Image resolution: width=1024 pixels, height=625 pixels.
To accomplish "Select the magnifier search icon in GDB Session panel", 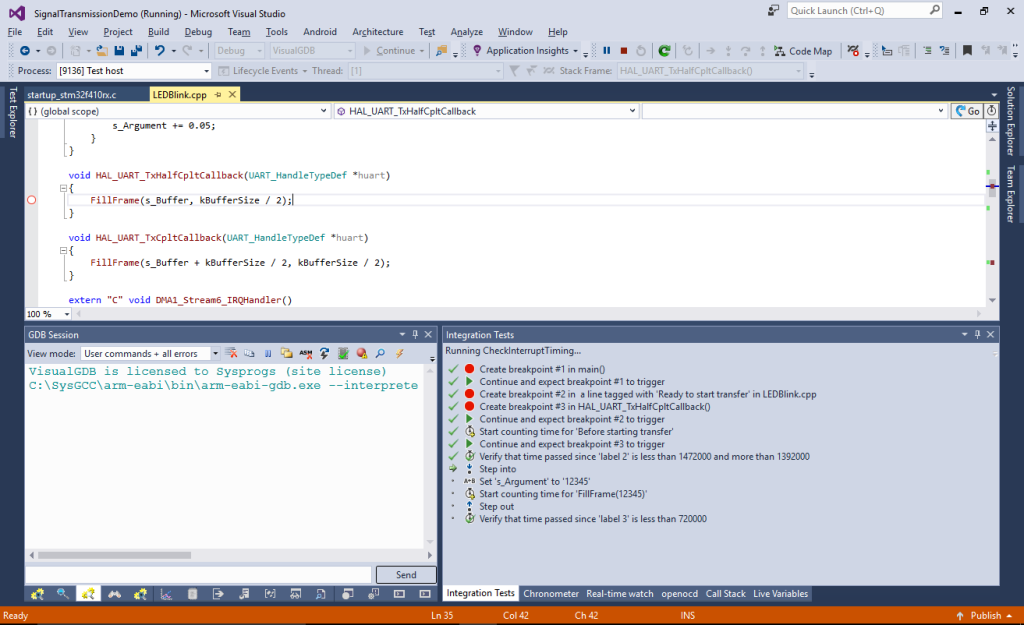I will click(x=380, y=352).
